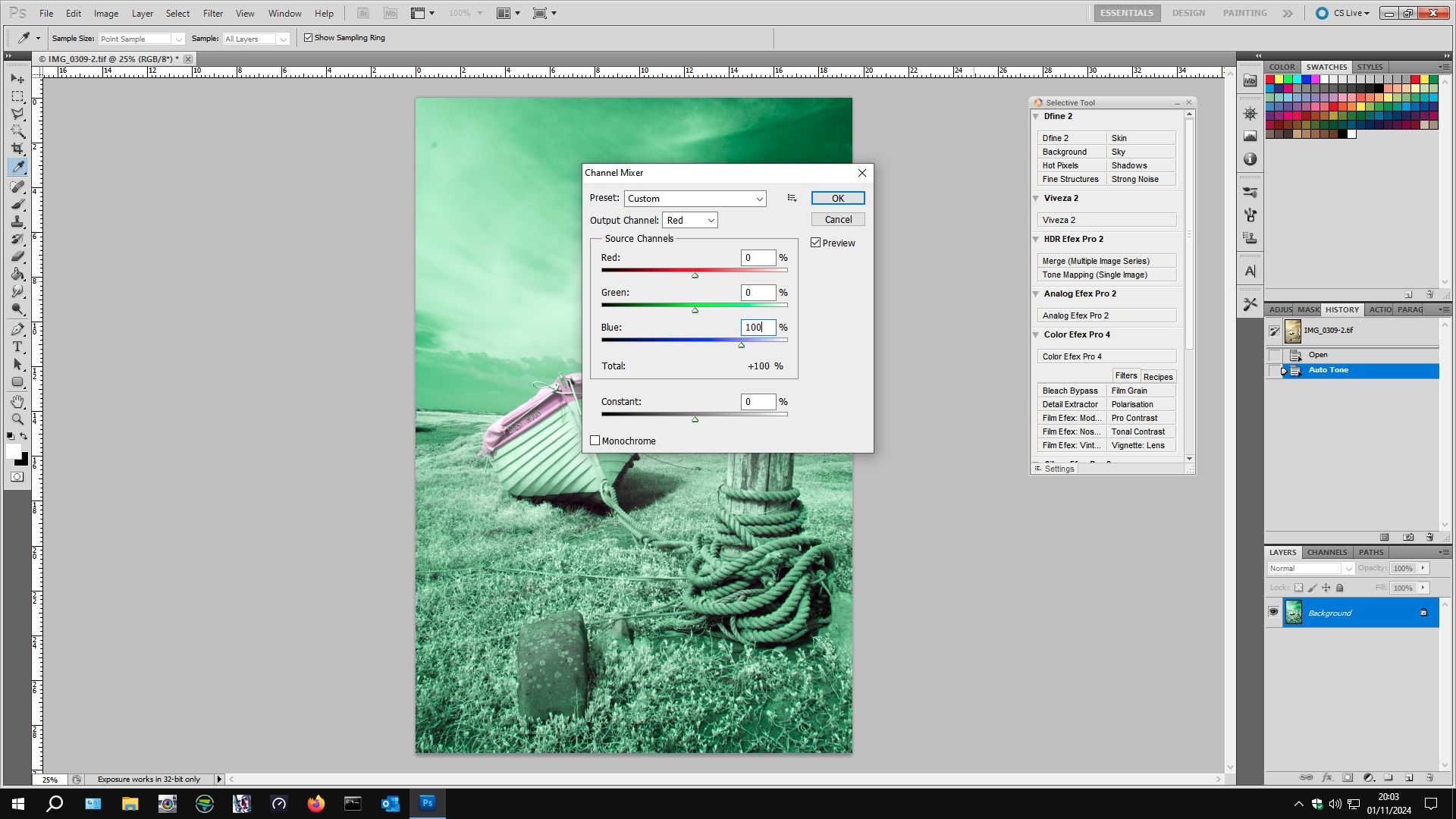The width and height of the screenshot is (1456, 819).
Task: Open the Preset dropdown in Channel Mixer
Action: coord(695,199)
